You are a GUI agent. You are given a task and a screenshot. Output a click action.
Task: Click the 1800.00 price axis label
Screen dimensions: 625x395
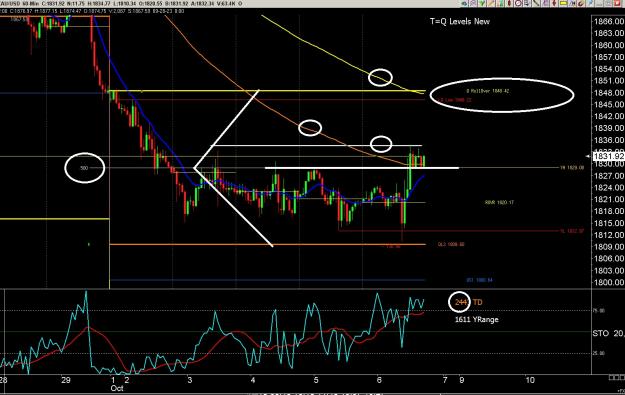[609, 282]
